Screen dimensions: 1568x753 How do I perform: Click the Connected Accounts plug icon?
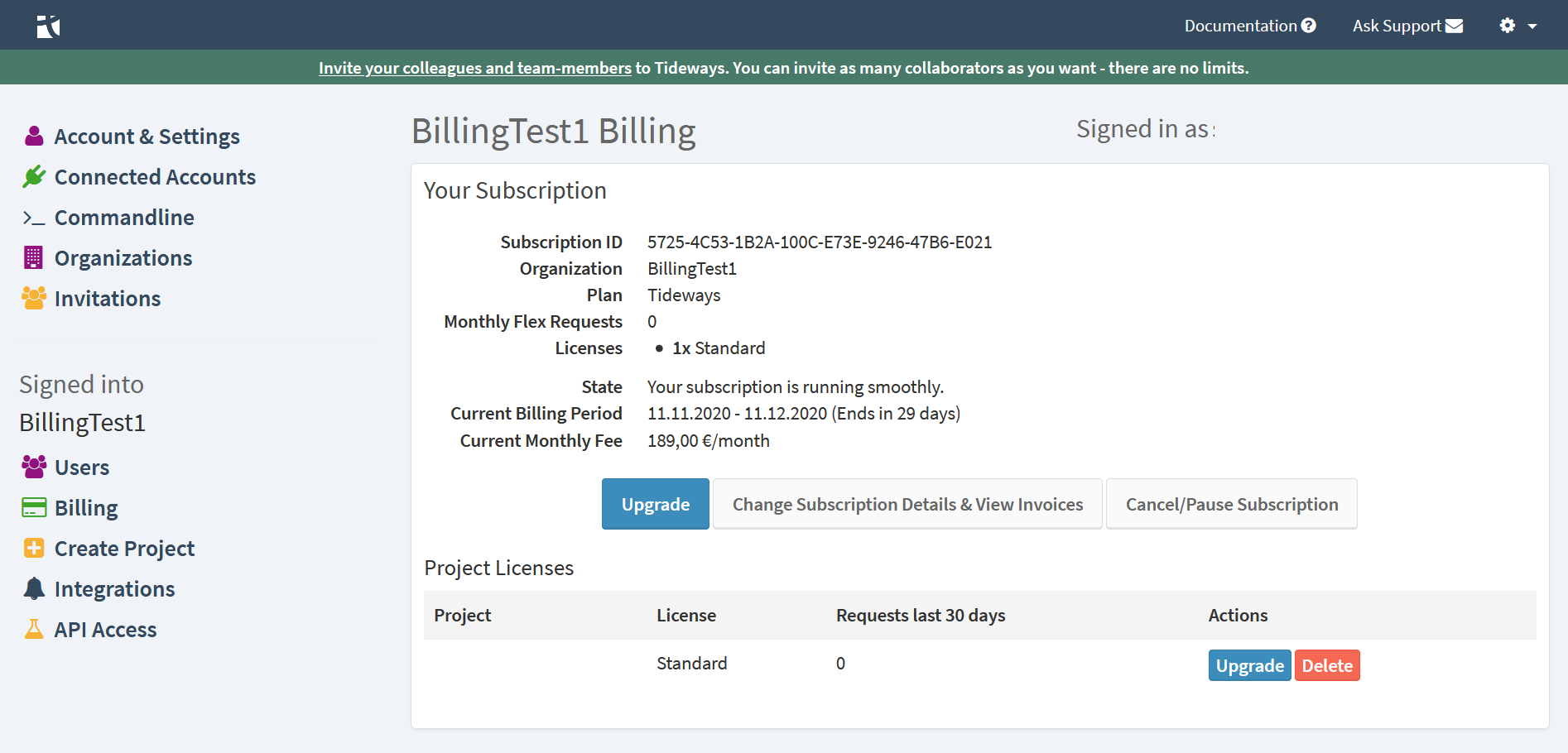tap(34, 176)
